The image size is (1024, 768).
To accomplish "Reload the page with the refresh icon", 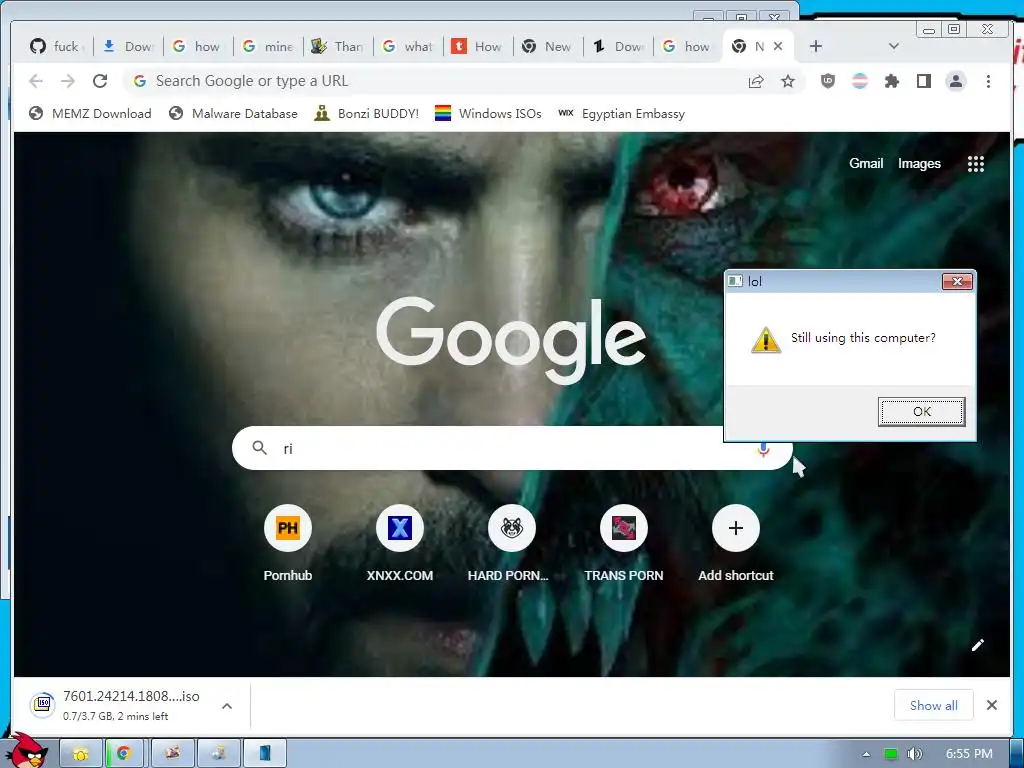I will tap(100, 81).
